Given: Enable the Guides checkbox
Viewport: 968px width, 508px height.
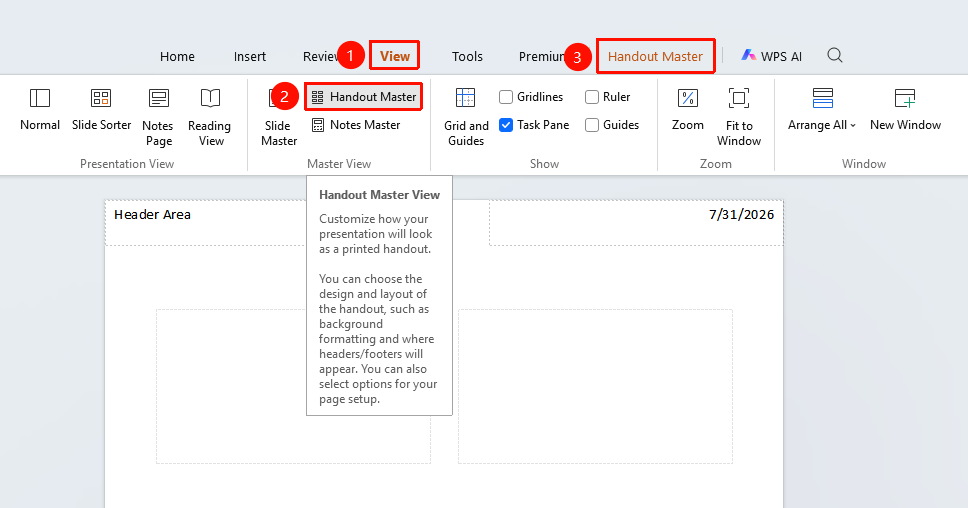Looking at the screenshot, I should (591, 125).
